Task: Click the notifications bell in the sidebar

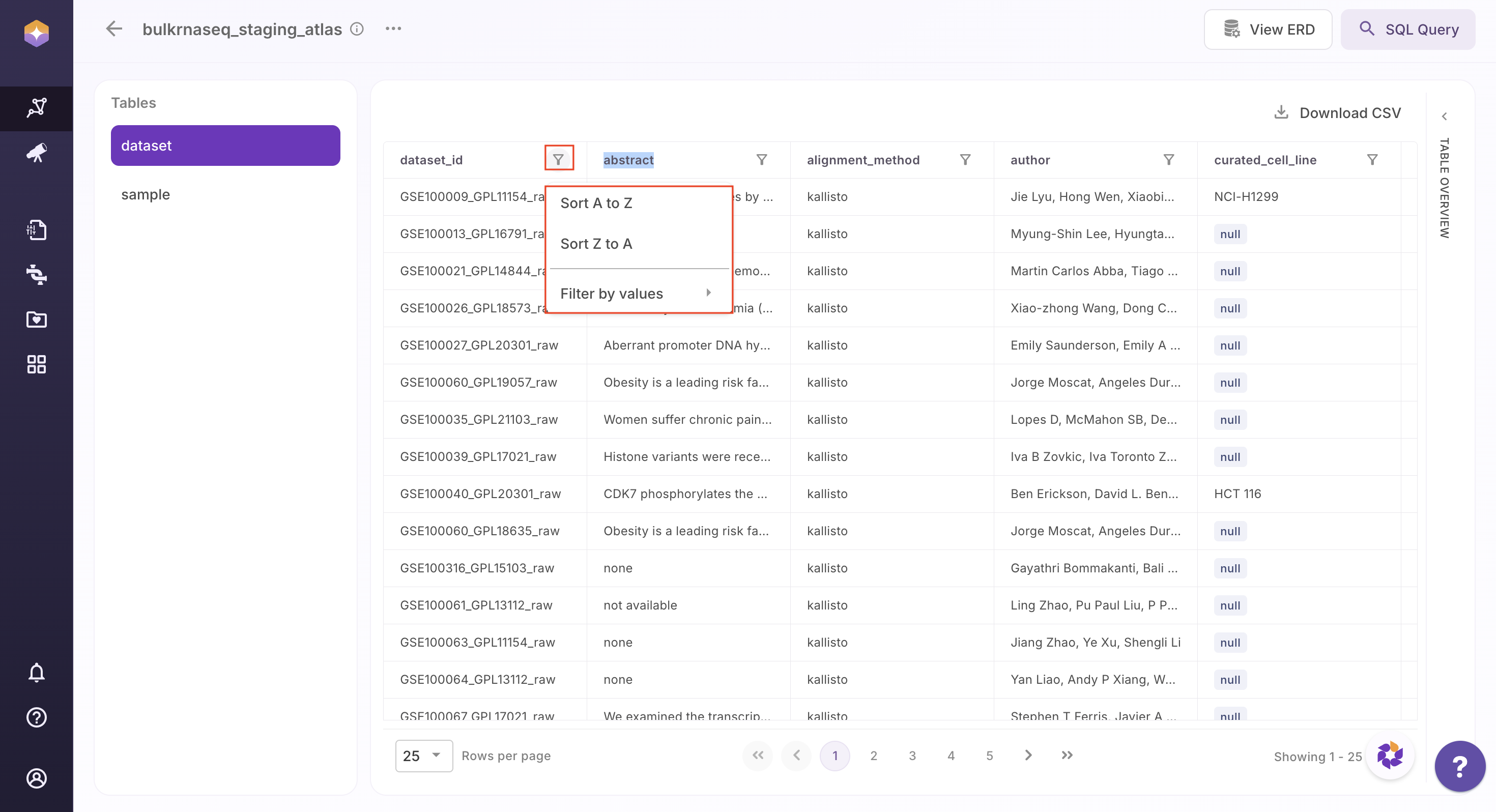Action: (x=36, y=672)
